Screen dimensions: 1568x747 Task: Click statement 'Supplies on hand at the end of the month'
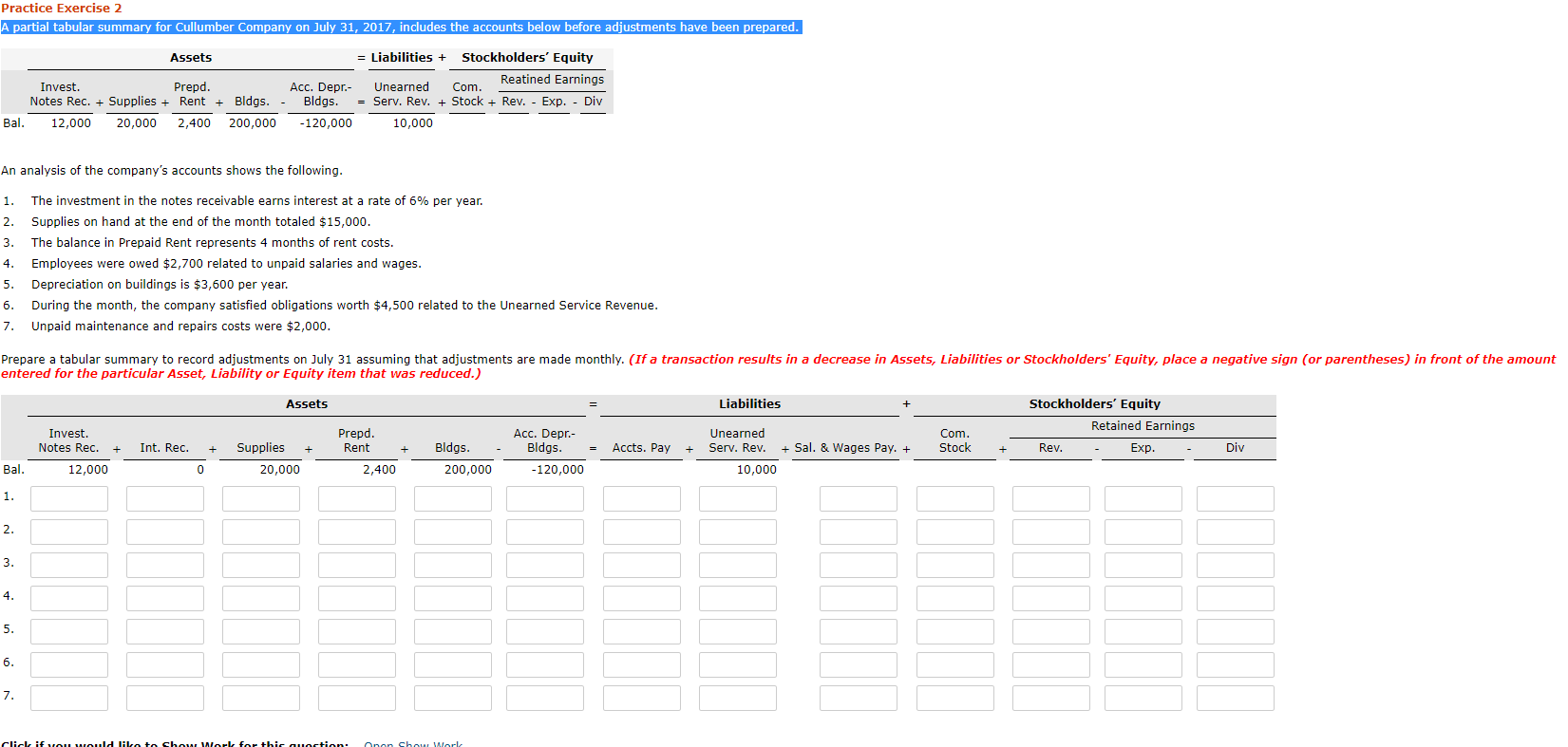[201, 222]
